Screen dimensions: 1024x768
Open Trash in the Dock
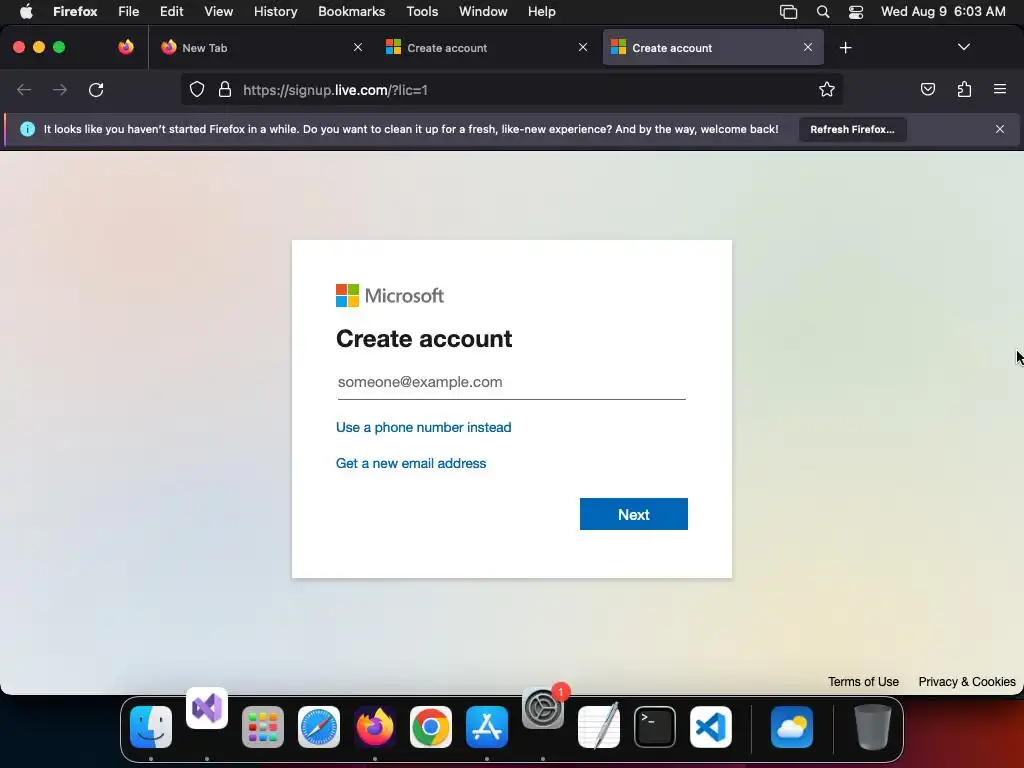pyautogui.click(x=872, y=727)
